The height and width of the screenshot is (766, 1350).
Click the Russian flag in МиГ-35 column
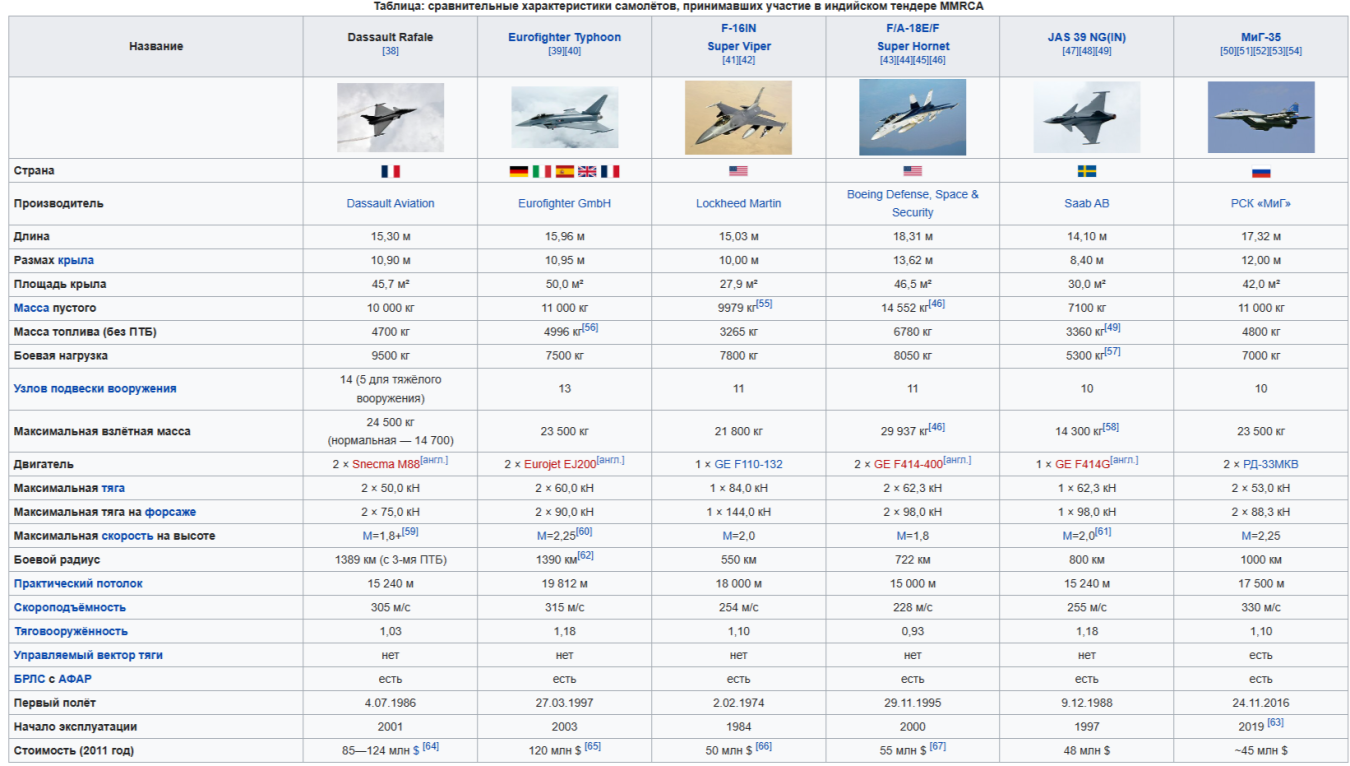[1261, 171]
